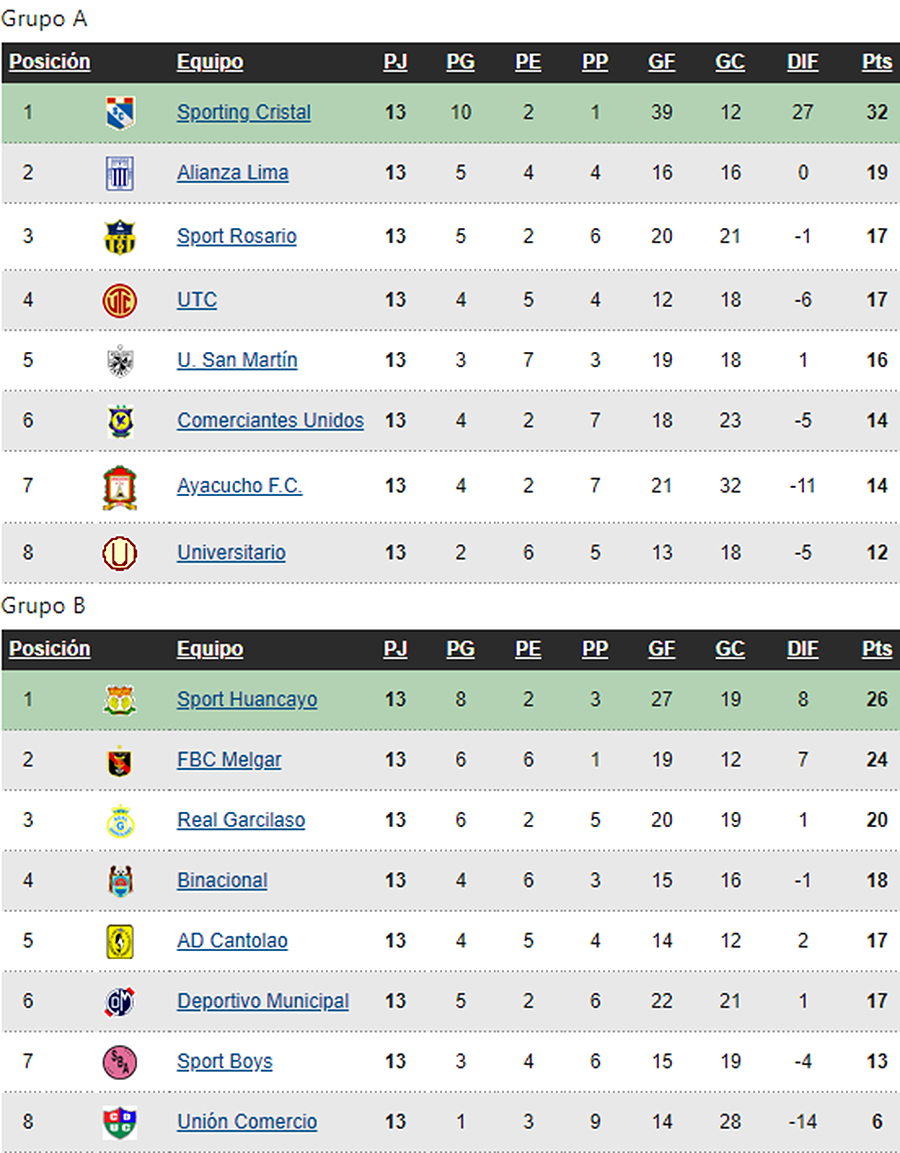
Task: Click the FBC Melgar shield icon
Action: click(x=120, y=761)
